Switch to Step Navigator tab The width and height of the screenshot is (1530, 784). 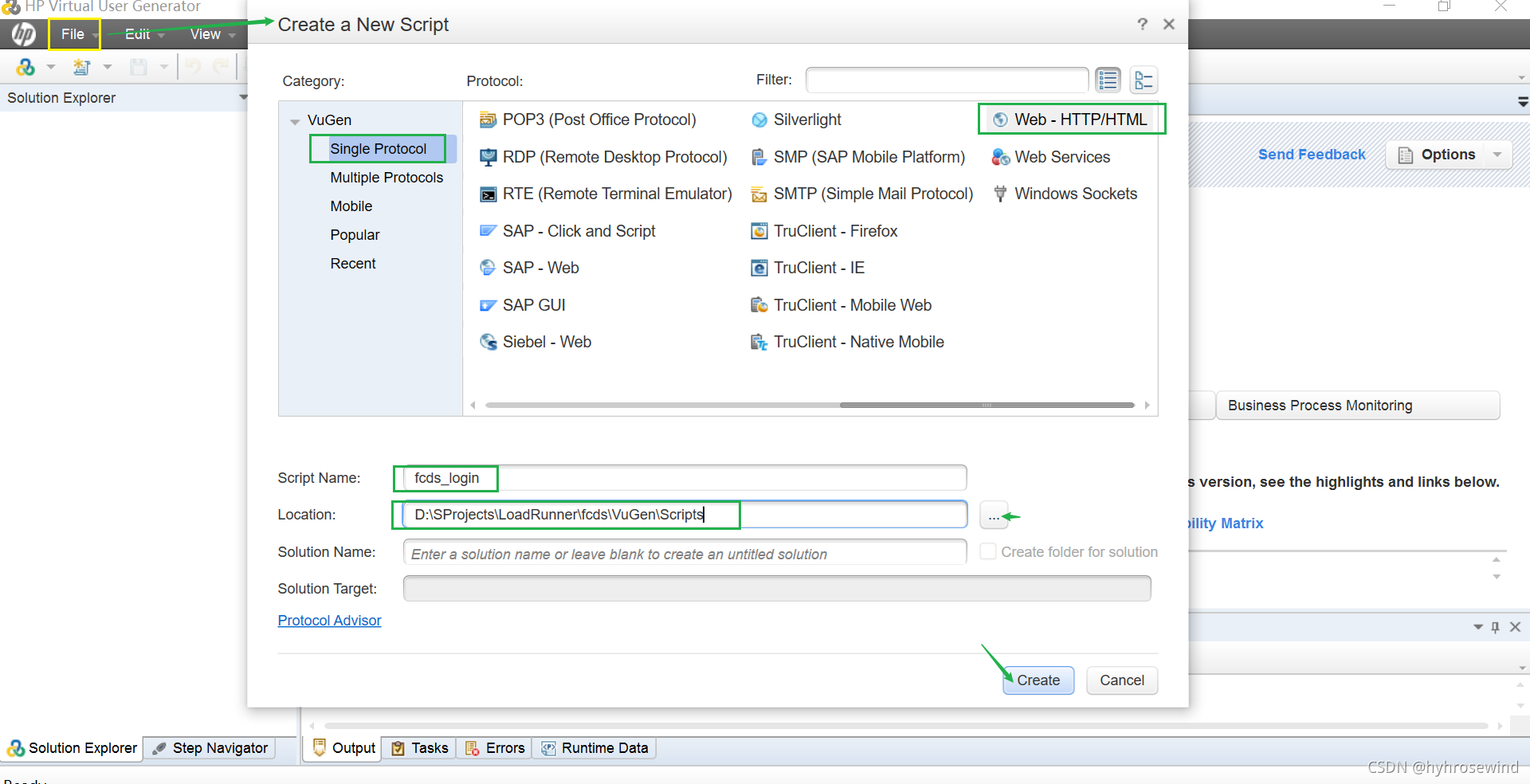coord(210,748)
